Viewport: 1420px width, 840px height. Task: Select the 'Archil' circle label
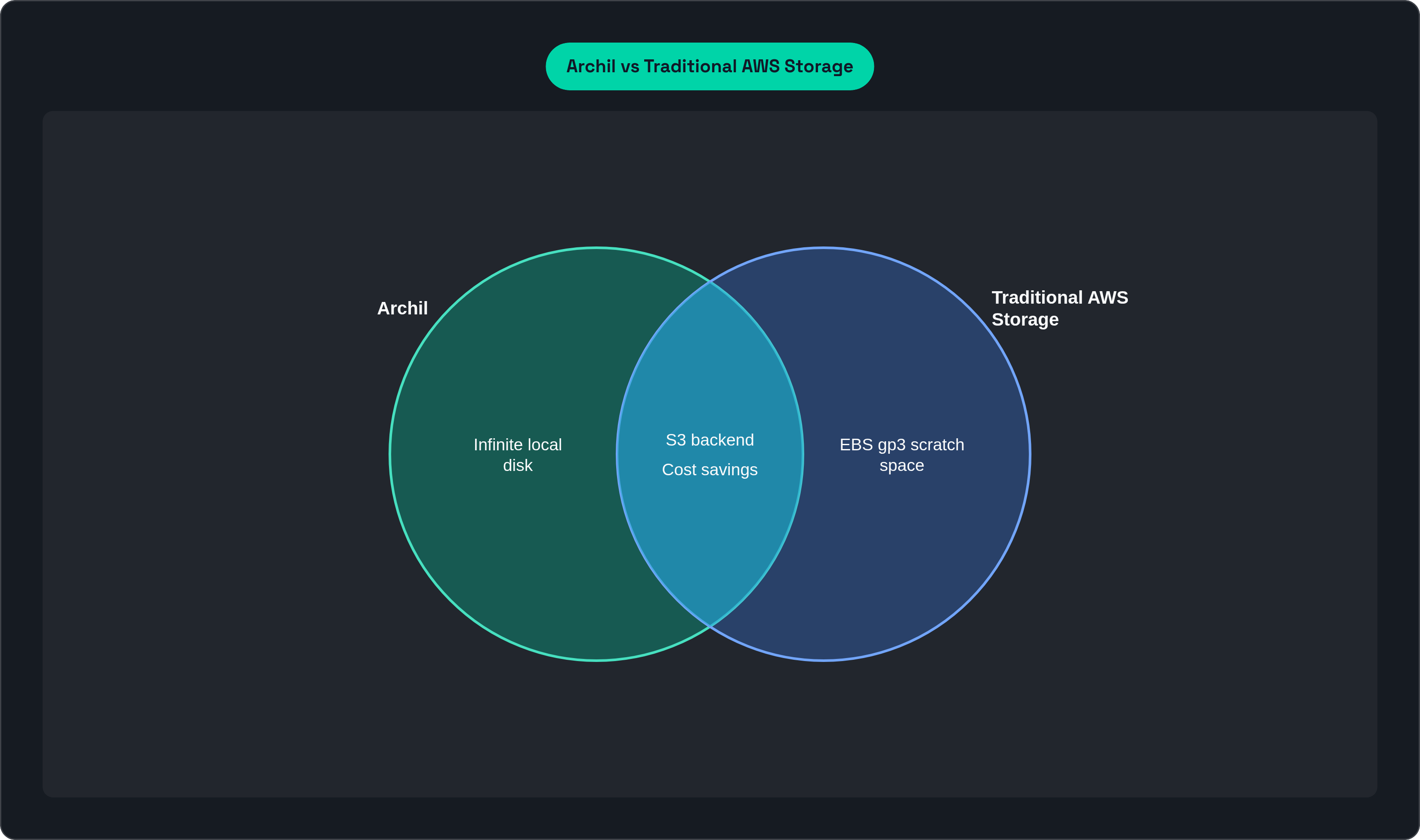(x=403, y=308)
